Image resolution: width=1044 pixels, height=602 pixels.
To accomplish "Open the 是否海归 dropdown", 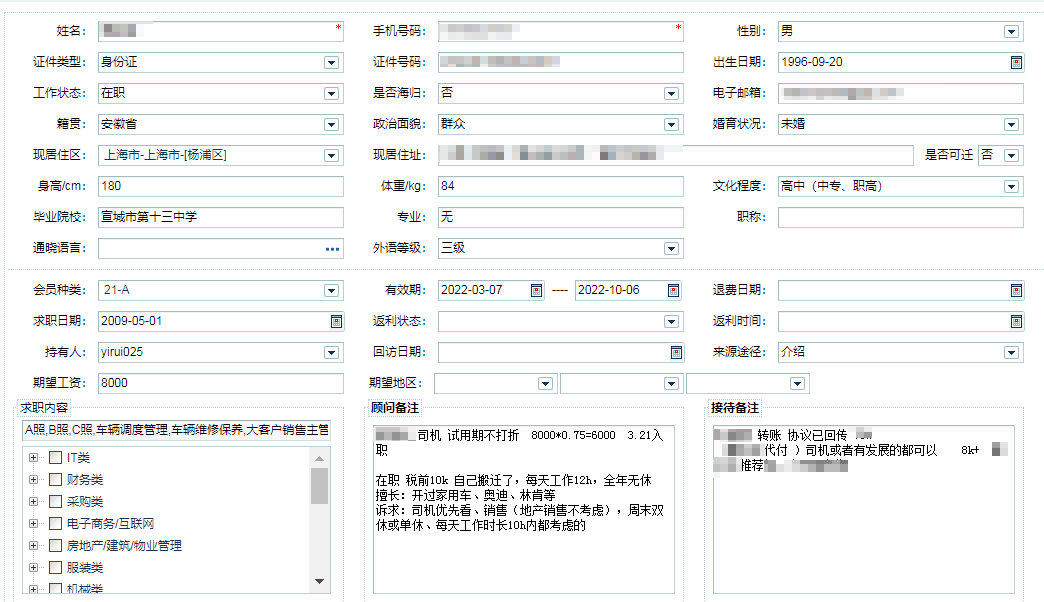I will click(x=671, y=94).
